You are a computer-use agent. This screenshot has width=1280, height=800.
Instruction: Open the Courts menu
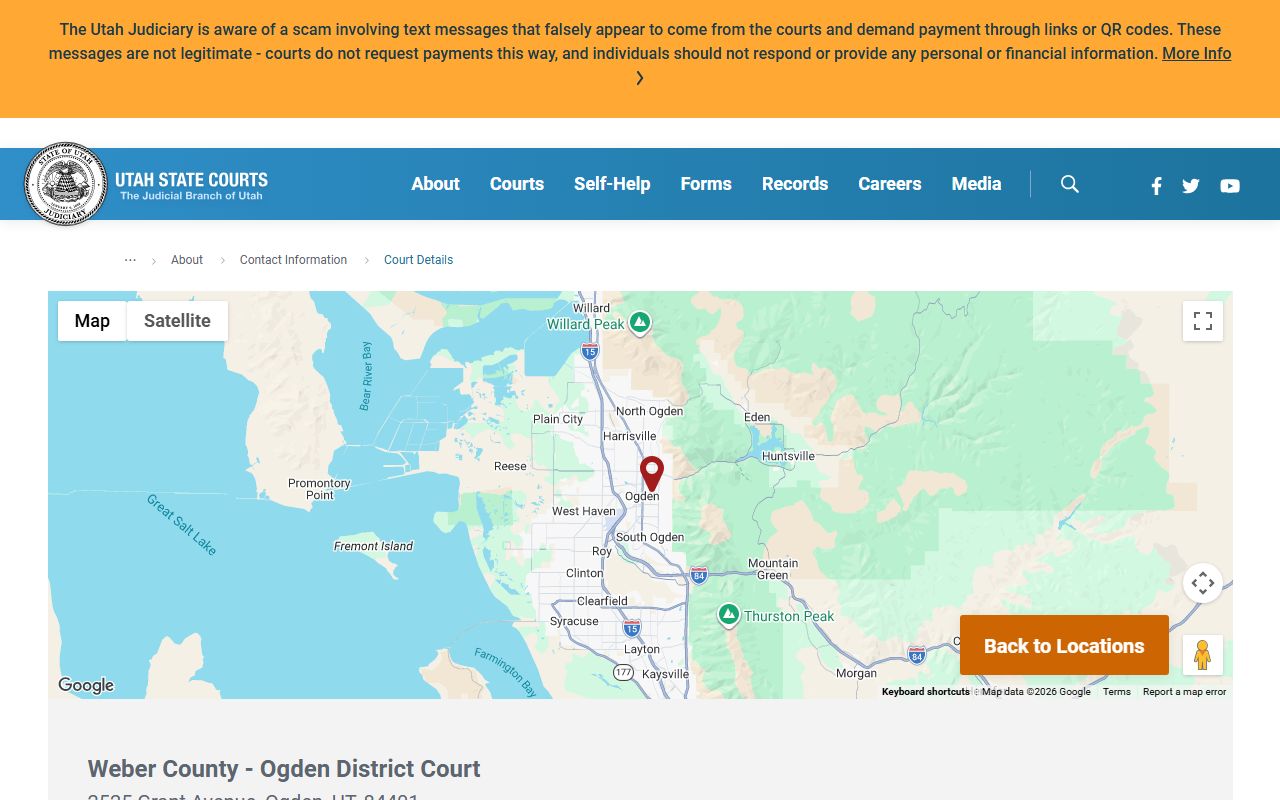pyautogui.click(x=517, y=184)
